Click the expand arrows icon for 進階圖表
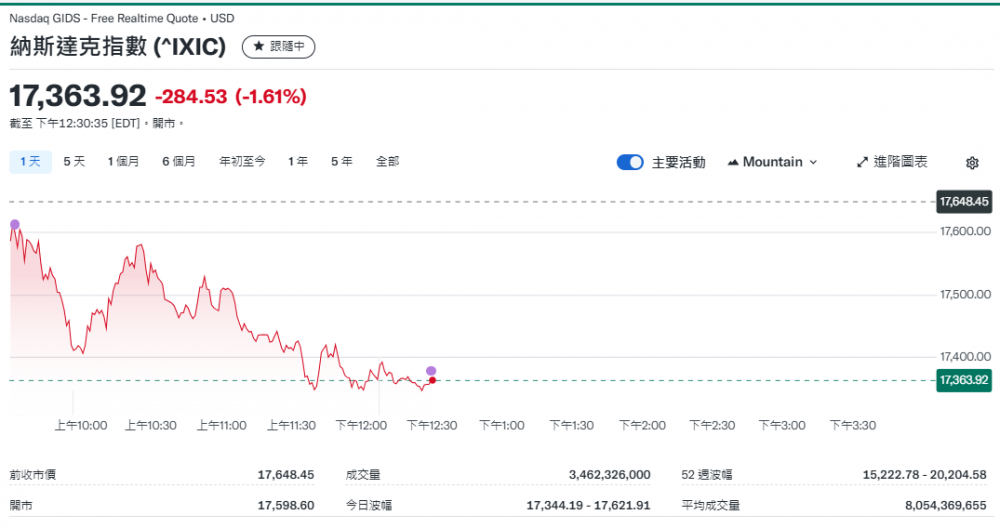 (x=862, y=162)
